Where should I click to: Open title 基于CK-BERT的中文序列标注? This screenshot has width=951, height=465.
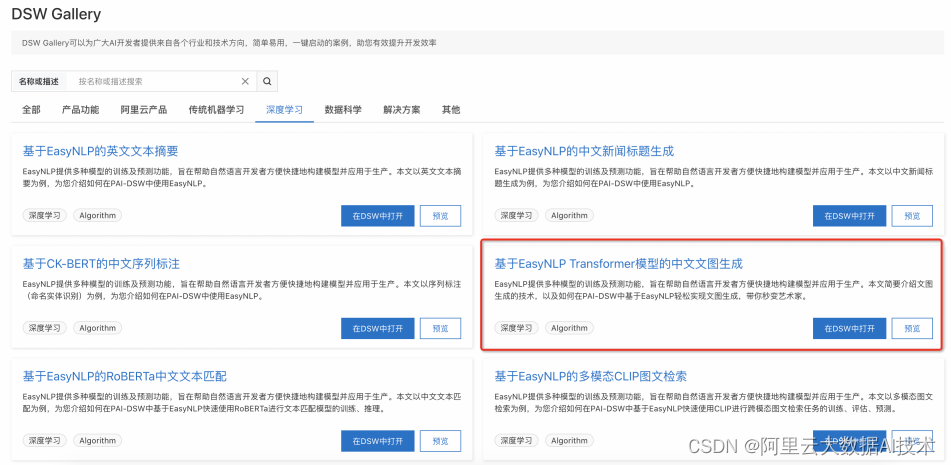[x=101, y=264]
